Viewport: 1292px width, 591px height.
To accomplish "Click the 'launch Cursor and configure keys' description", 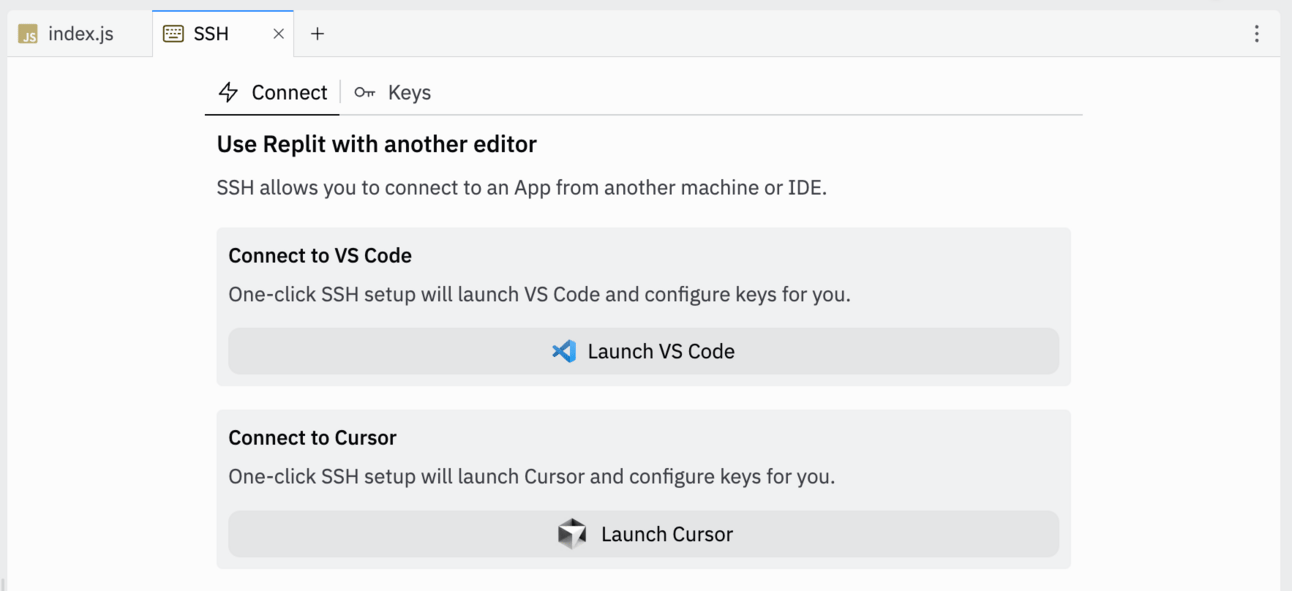I will click(x=532, y=476).
